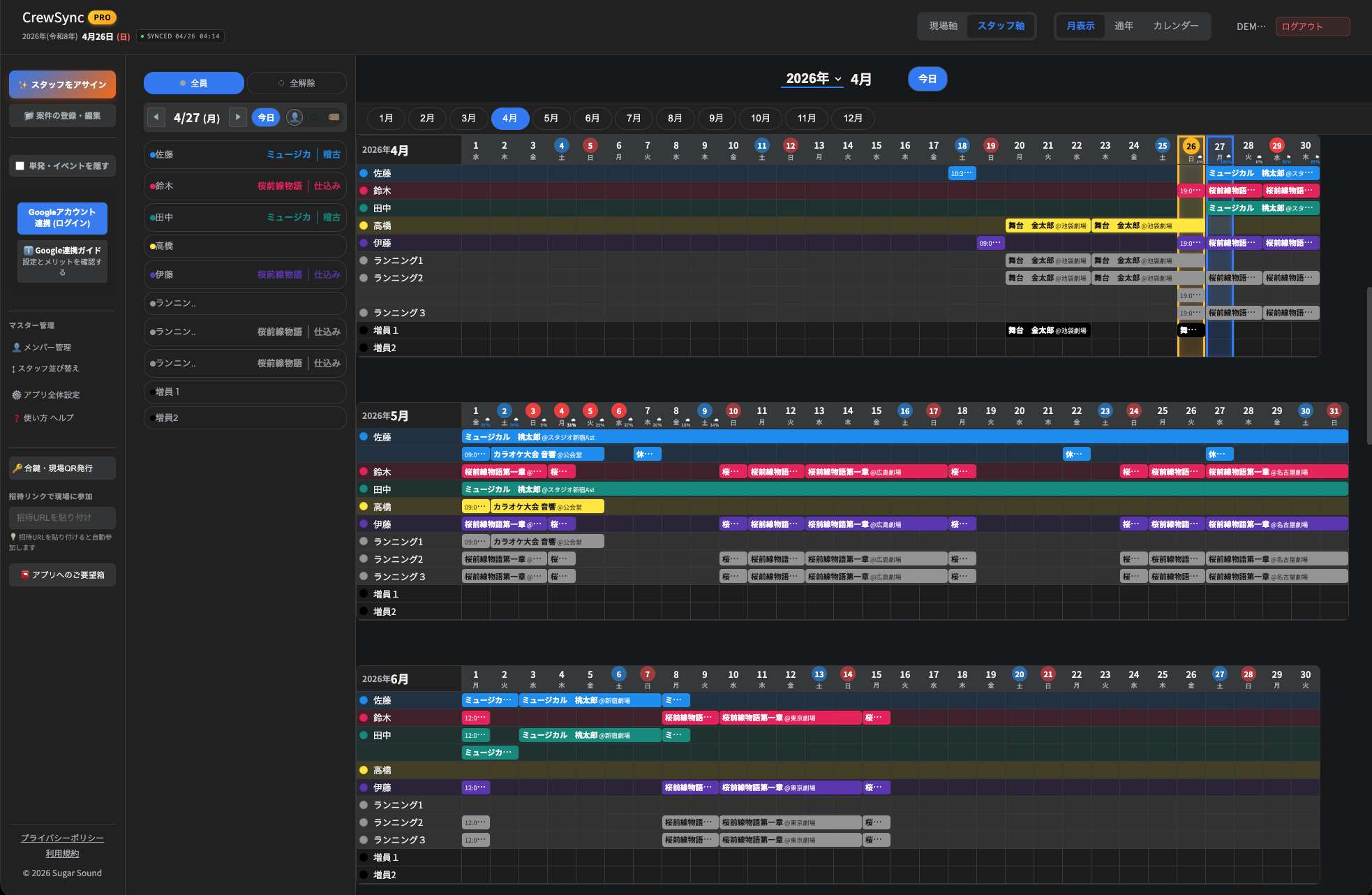Go to next day with right arrow
This screenshot has height=895, width=1372.
click(x=239, y=117)
